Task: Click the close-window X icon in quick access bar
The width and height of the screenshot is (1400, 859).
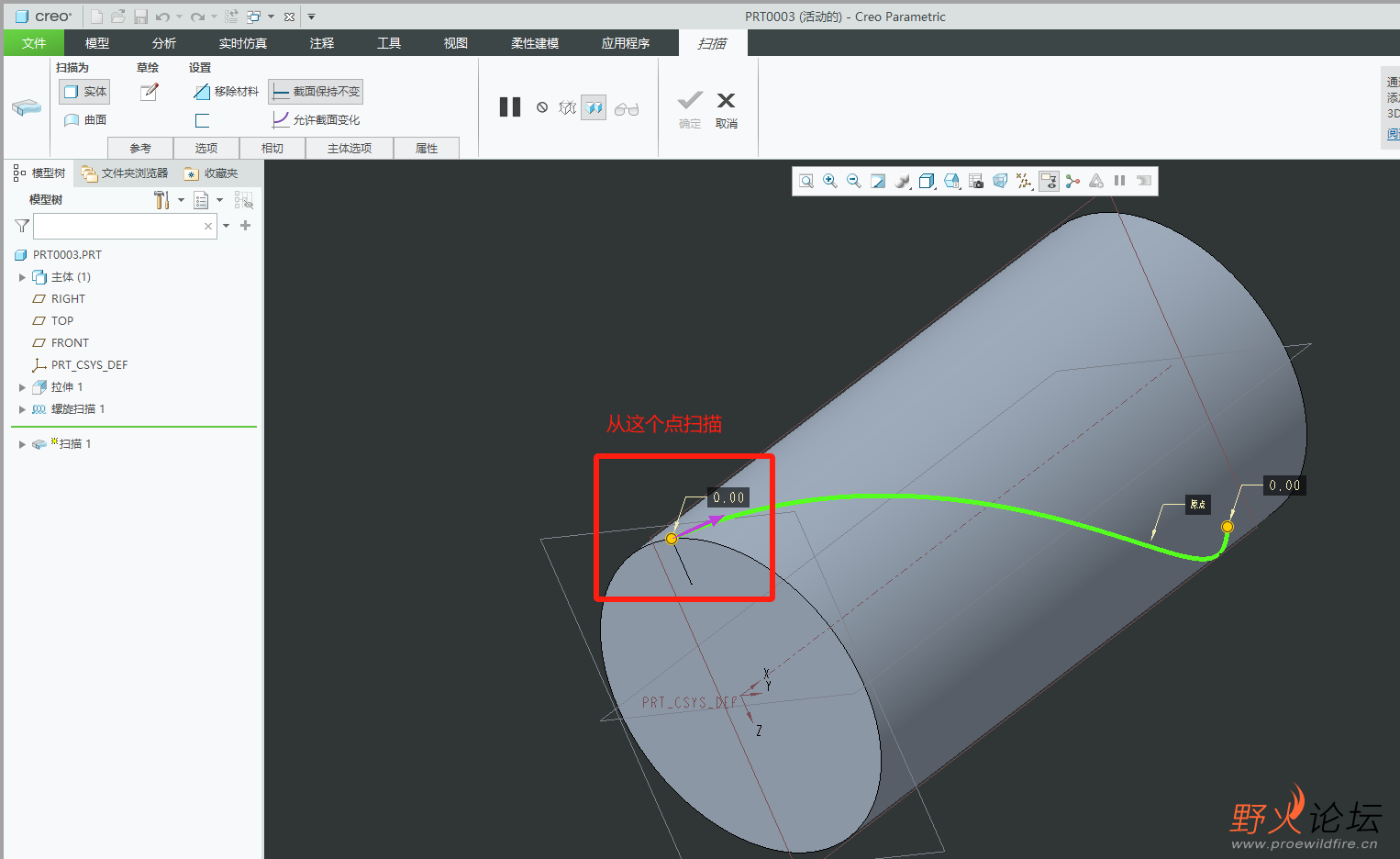Action: point(289,17)
